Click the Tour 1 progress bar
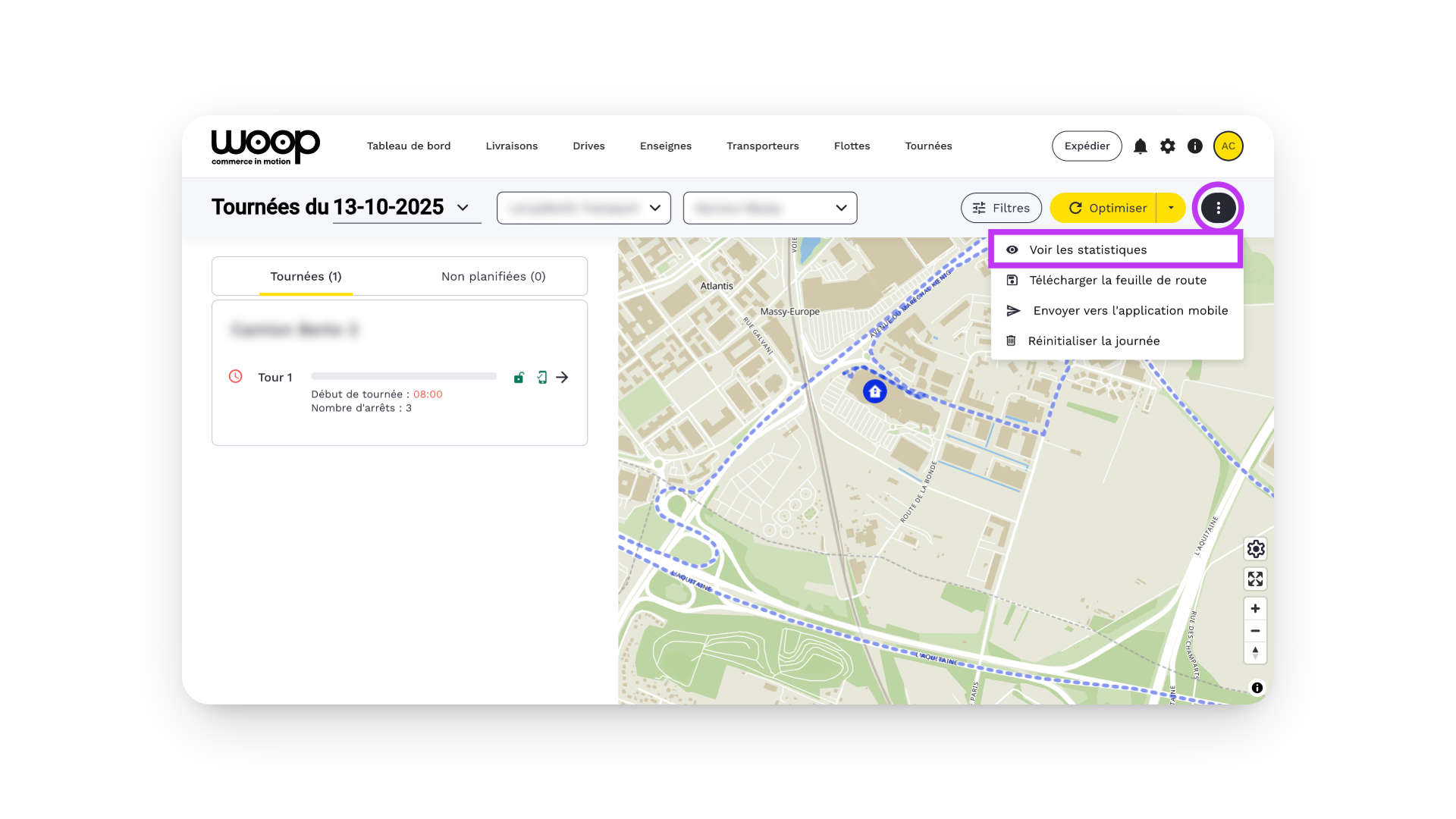The image size is (1456, 819). pos(403,376)
